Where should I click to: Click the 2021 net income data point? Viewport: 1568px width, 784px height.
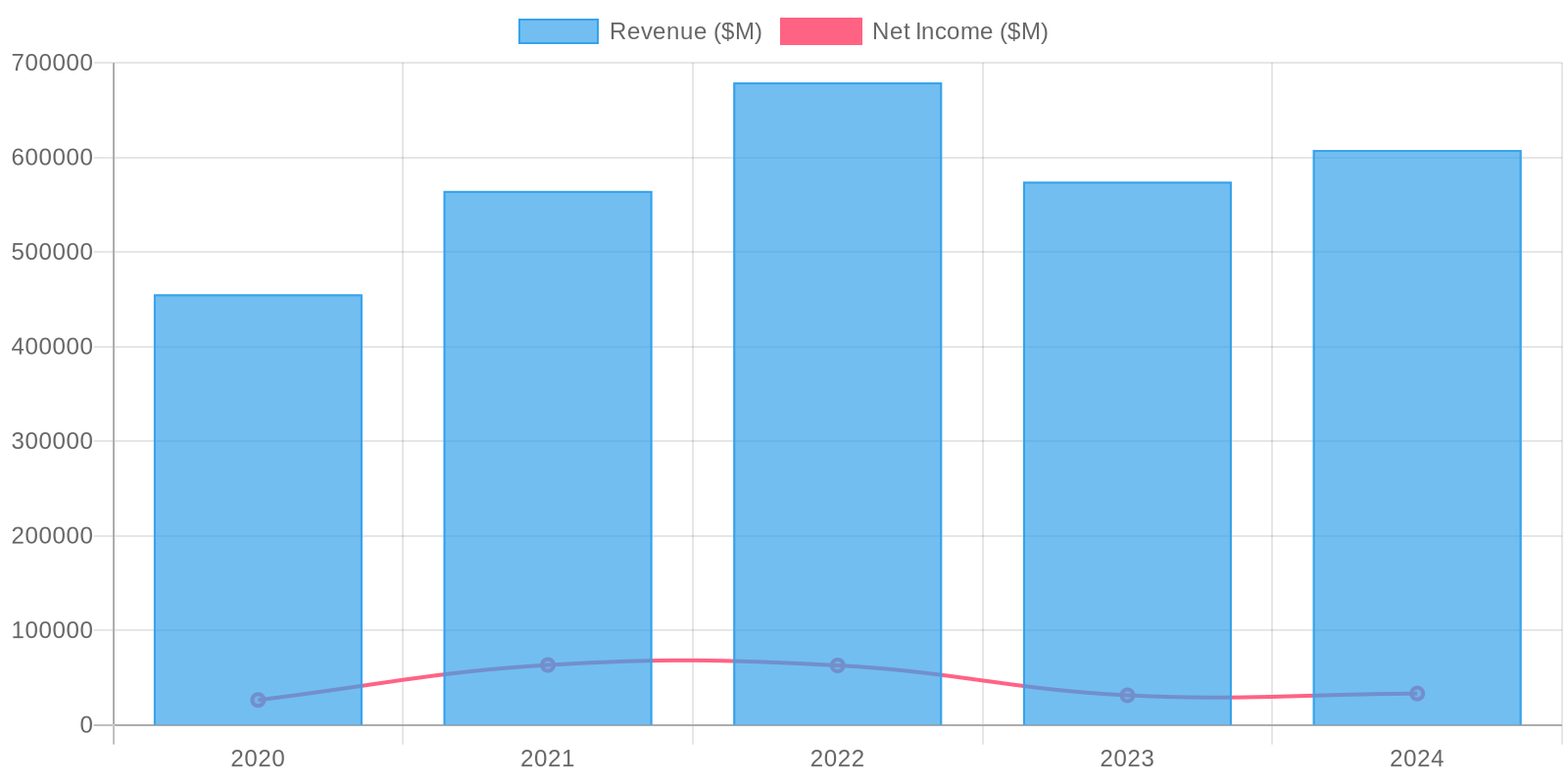click(548, 665)
